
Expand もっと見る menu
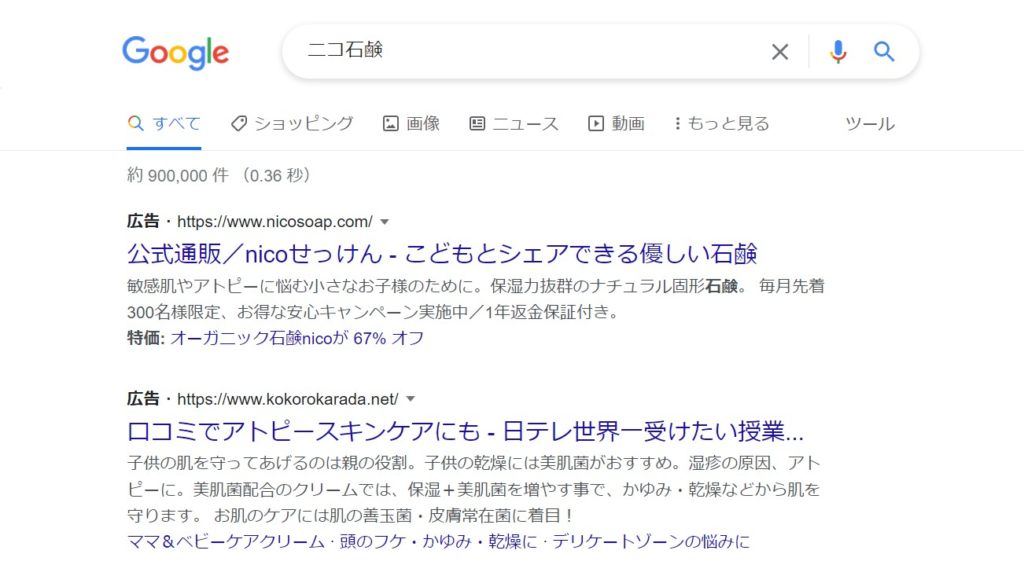(x=722, y=123)
